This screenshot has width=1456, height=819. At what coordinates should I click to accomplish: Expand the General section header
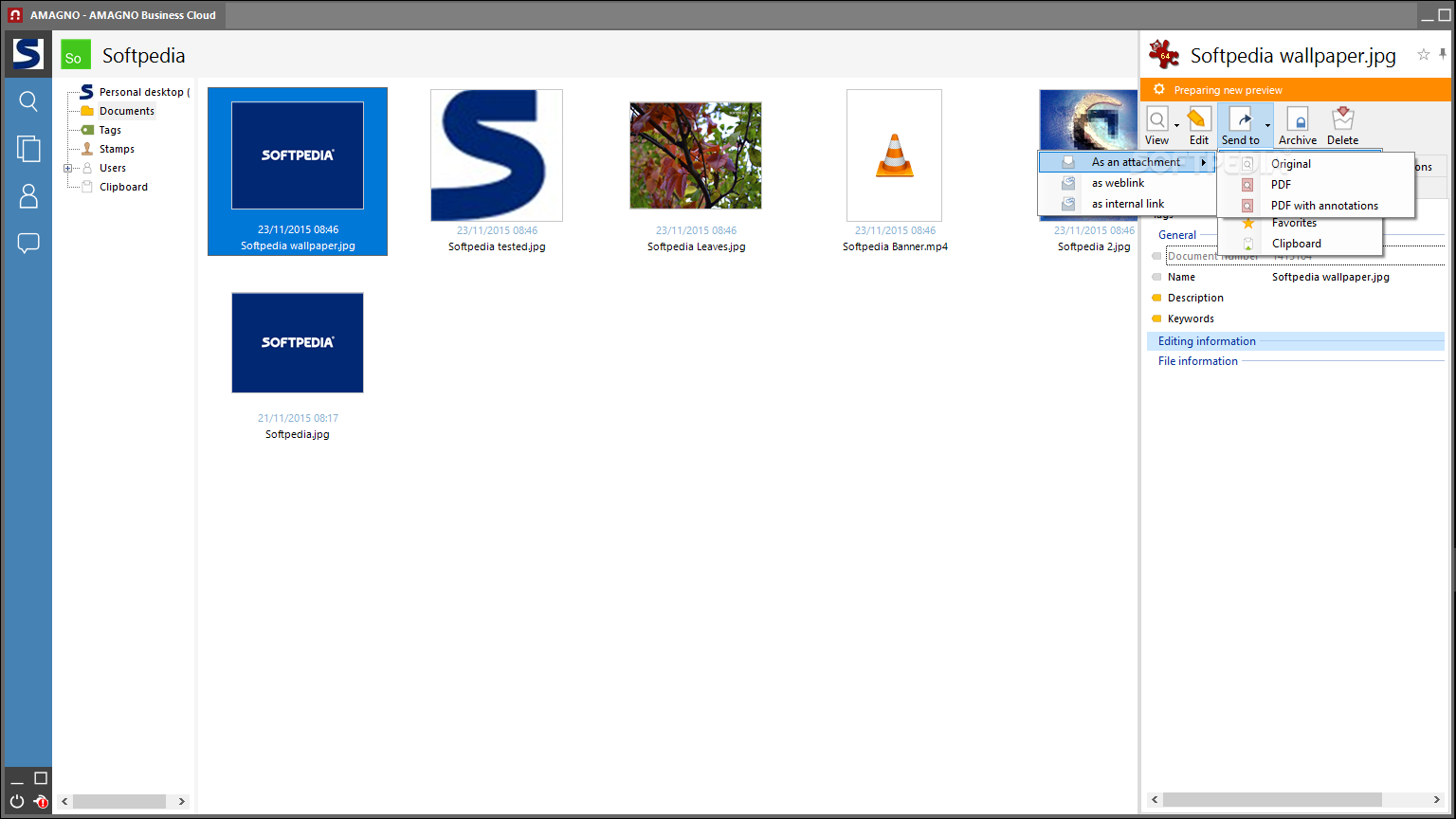click(1177, 235)
